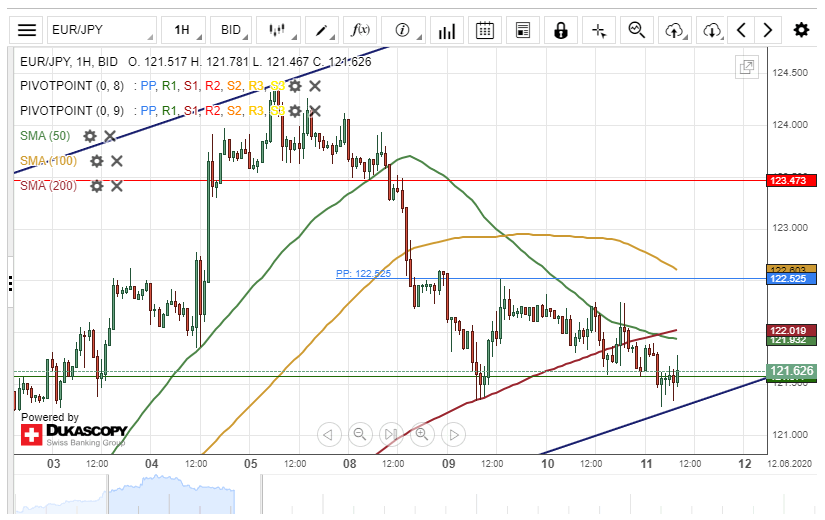Viewport: 825px width, 520px height.
Task: Click the current price 121.626 tag
Action: [x=791, y=371]
